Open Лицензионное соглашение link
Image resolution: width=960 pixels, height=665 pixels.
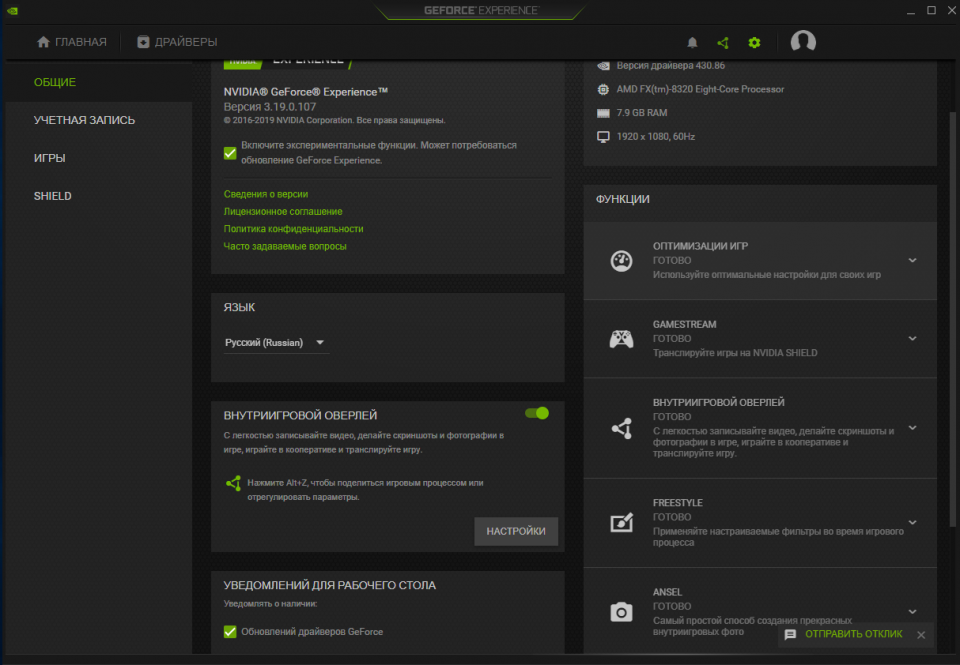(283, 211)
